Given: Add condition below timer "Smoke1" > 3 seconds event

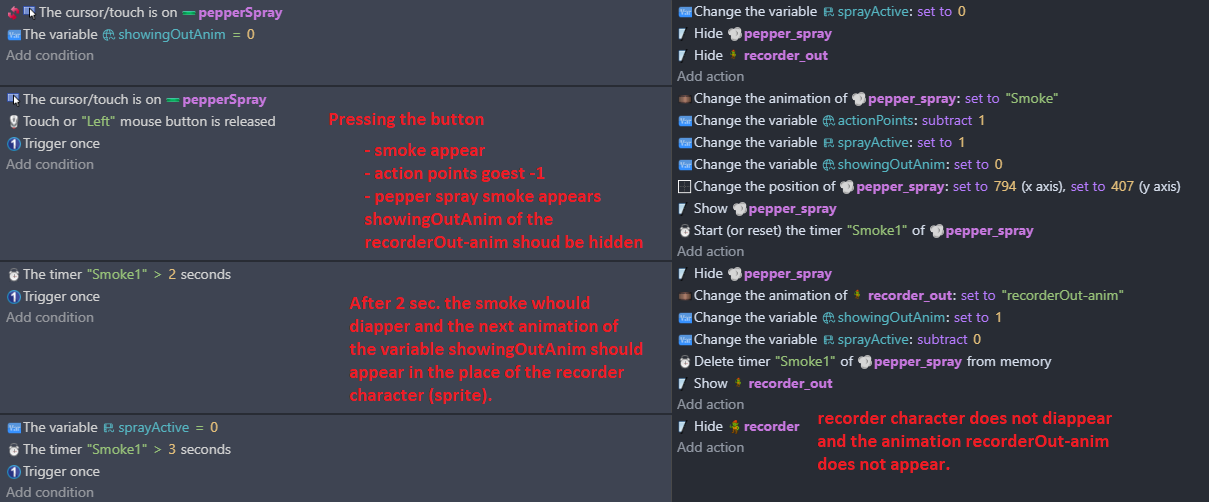Looking at the screenshot, I should (x=50, y=492).
